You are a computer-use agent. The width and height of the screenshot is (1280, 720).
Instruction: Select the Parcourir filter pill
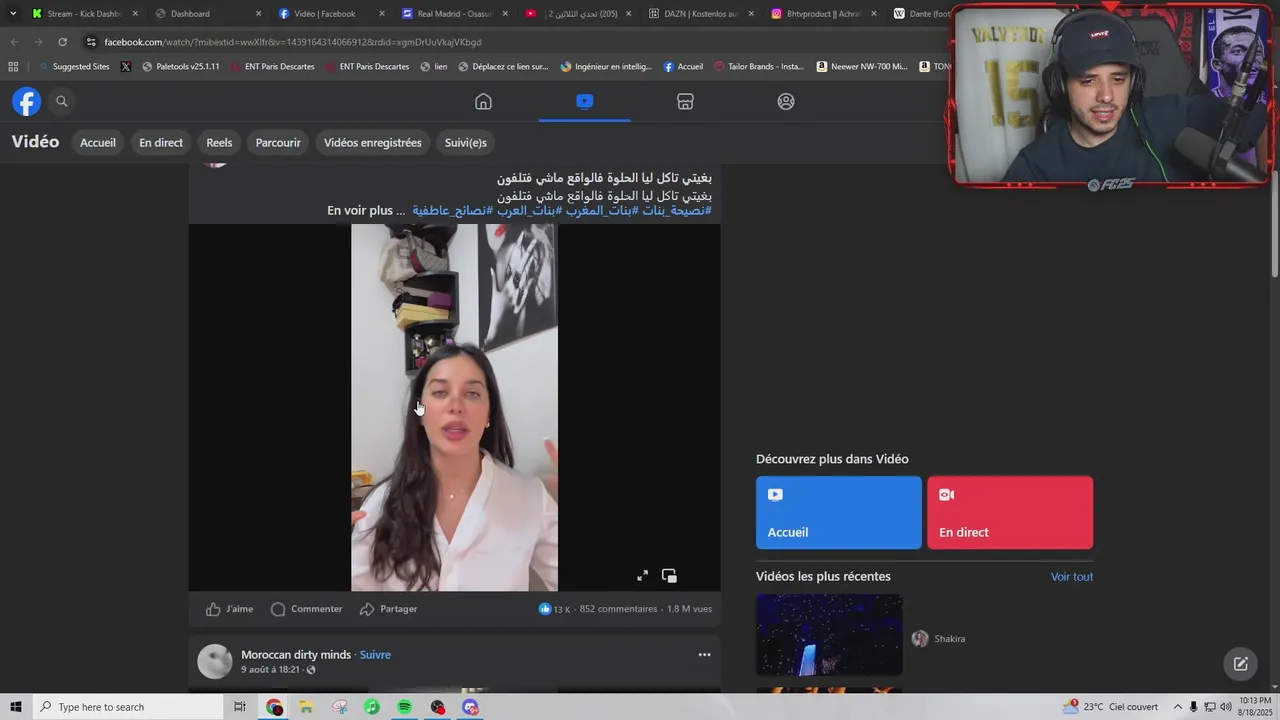click(x=278, y=143)
